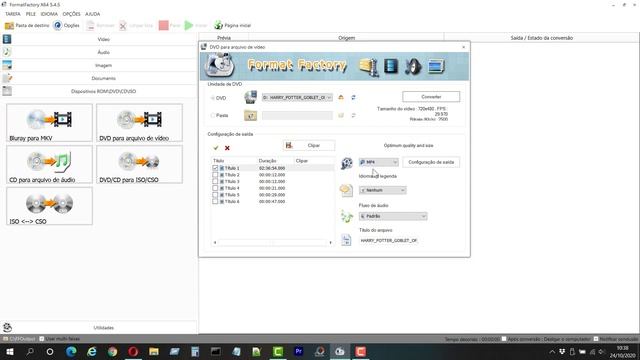Open the TAREFA menu
The height and width of the screenshot is (360, 640).
tap(13, 14)
